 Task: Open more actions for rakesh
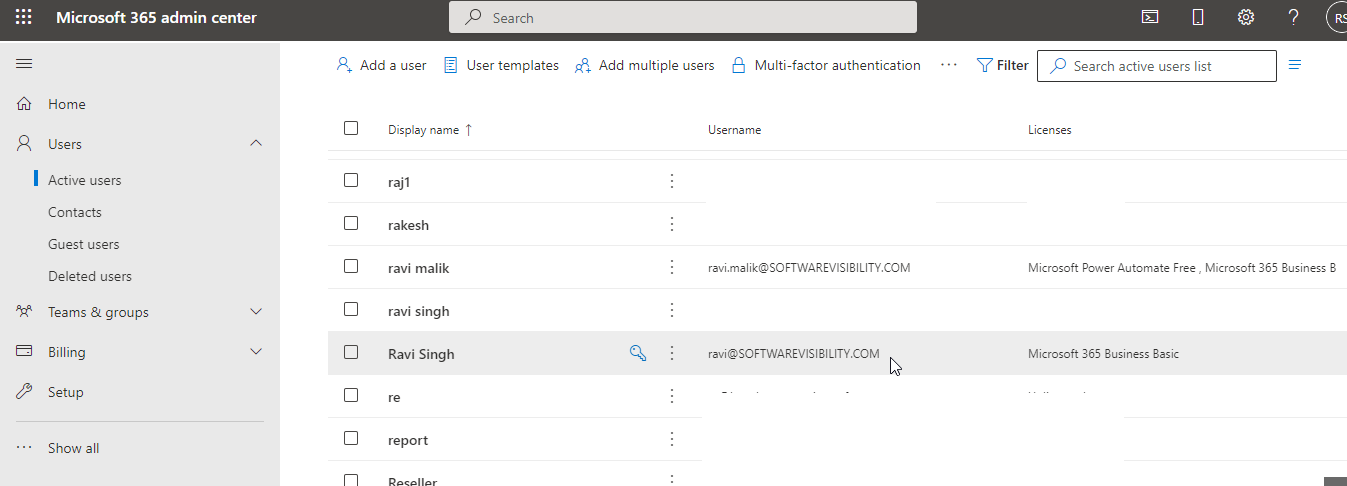tap(672, 224)
